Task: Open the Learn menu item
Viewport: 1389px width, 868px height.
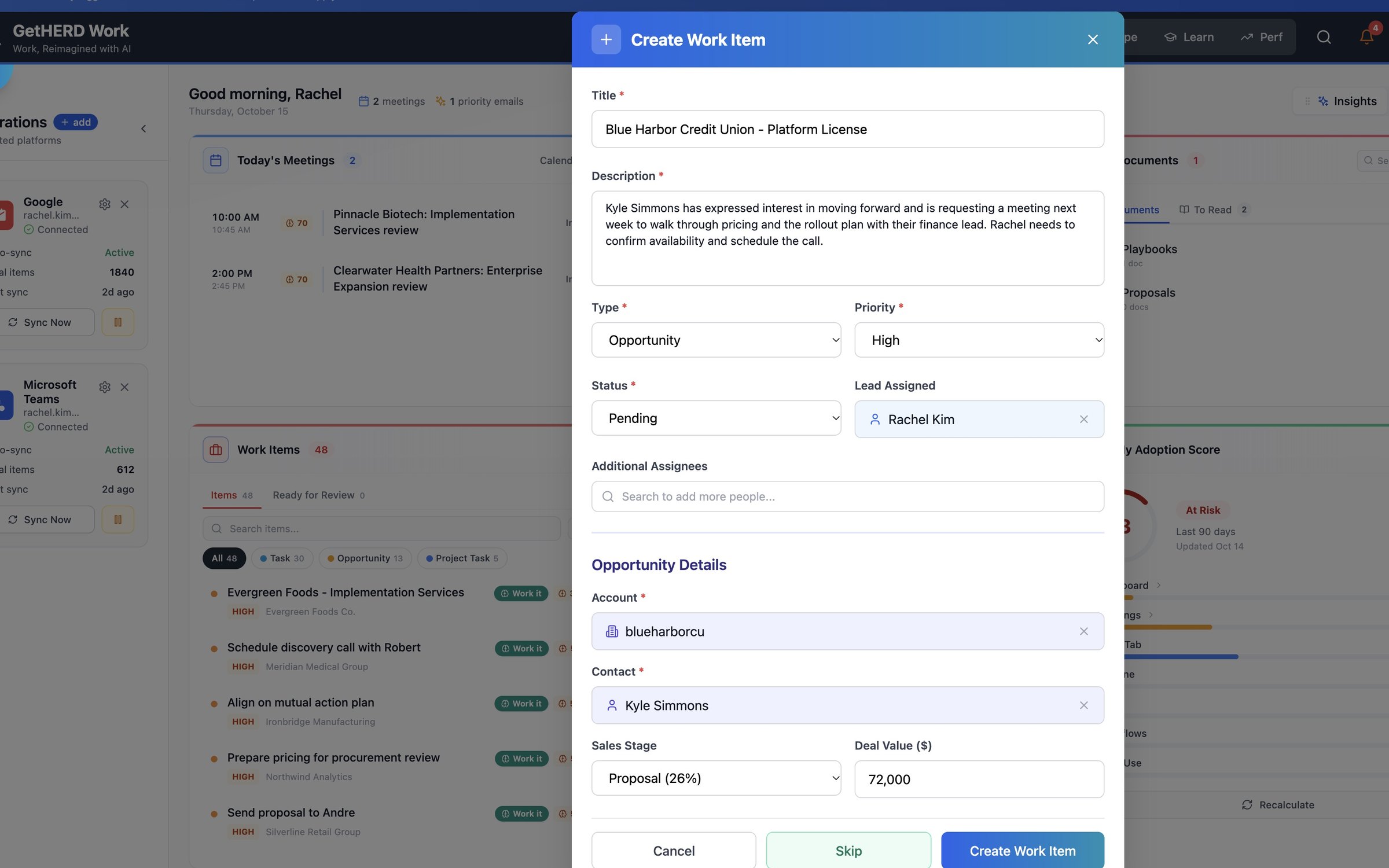Action: click(x=1189, y=37)
